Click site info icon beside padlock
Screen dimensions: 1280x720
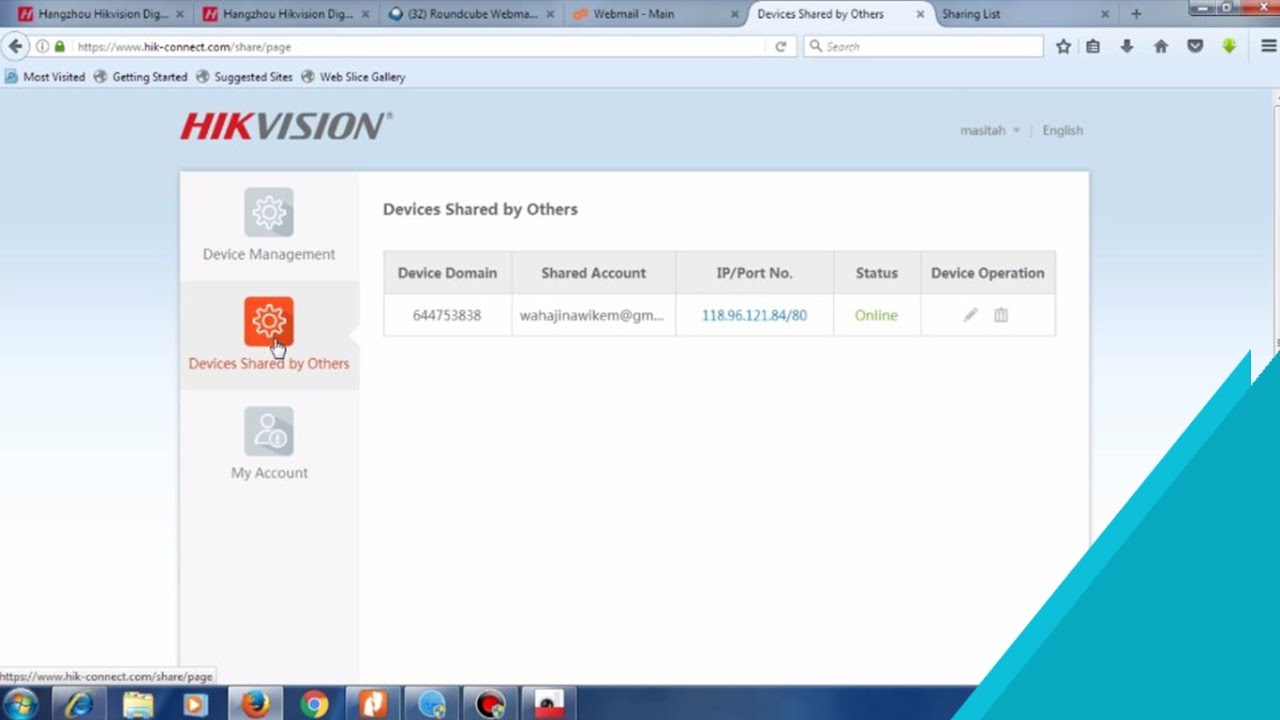pos(42,46)
